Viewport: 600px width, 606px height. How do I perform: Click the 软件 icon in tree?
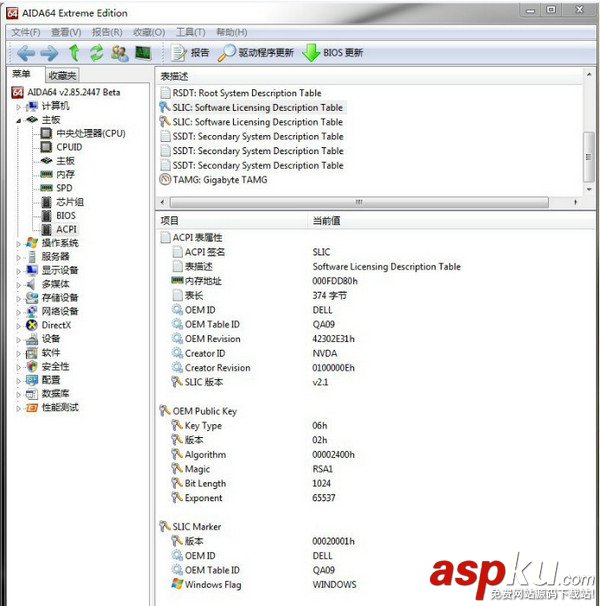click(x=32, y=353)
